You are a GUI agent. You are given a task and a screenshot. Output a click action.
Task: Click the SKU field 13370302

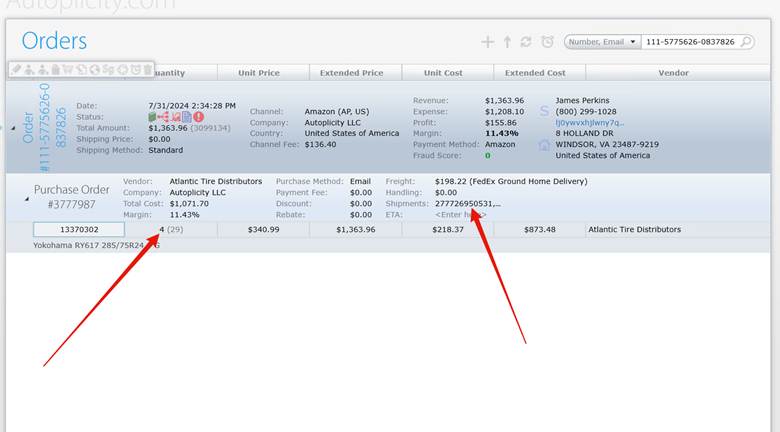point(79,229)
